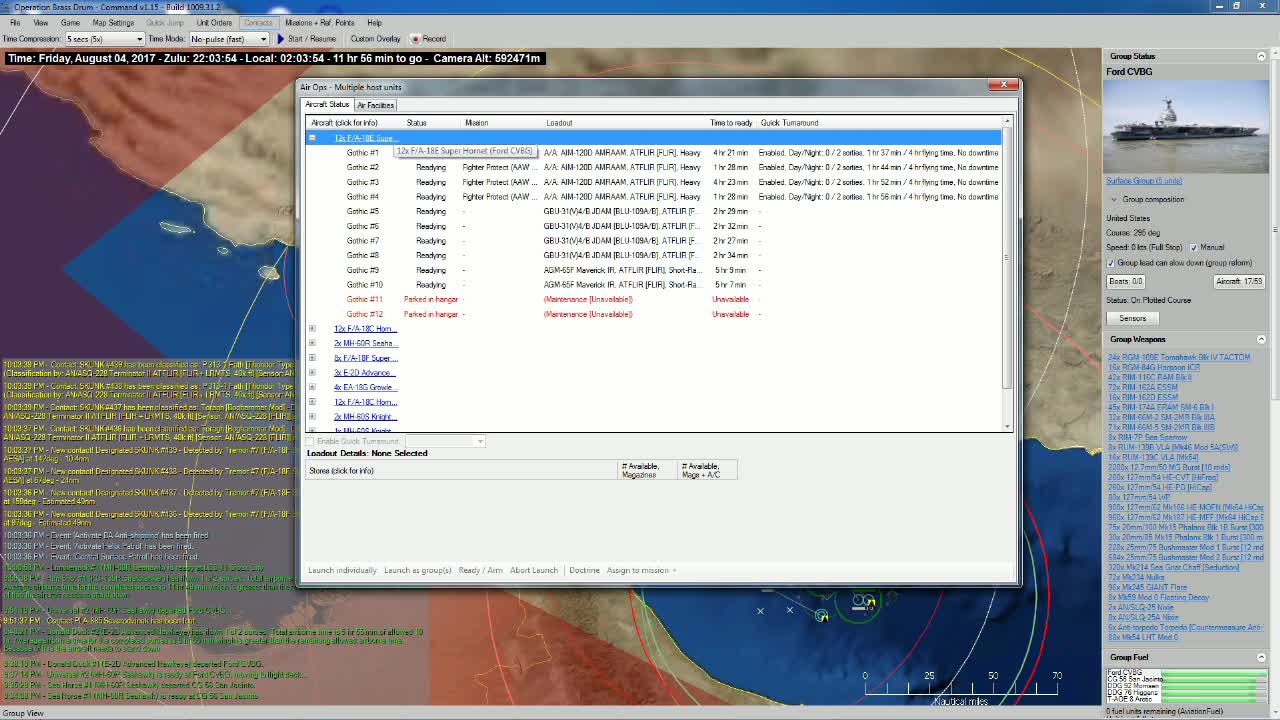Click the red Record button icon
This screenshot has height=720, width=1280.
point(416,39)
